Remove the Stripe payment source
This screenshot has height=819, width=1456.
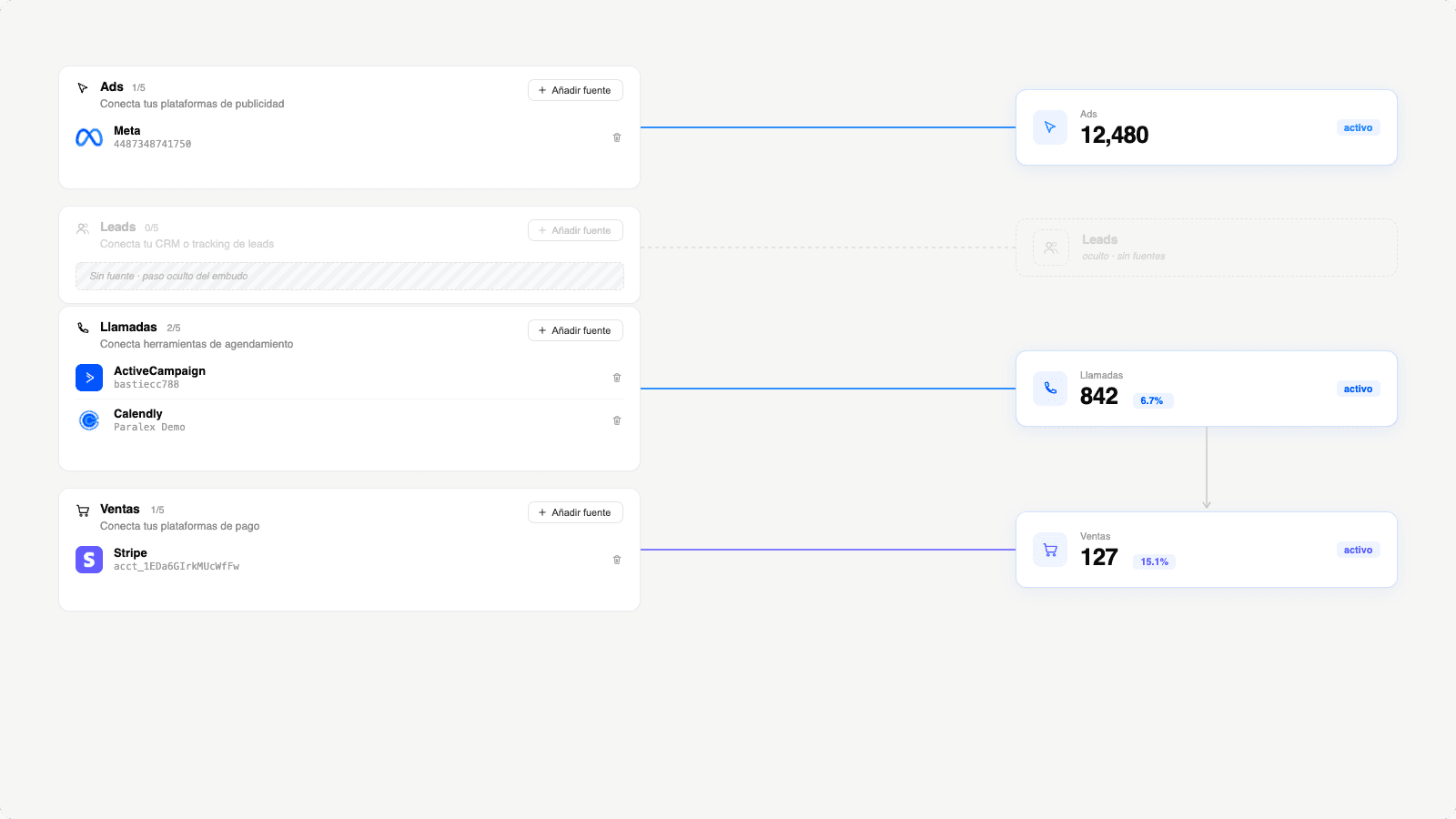point(617,560)
